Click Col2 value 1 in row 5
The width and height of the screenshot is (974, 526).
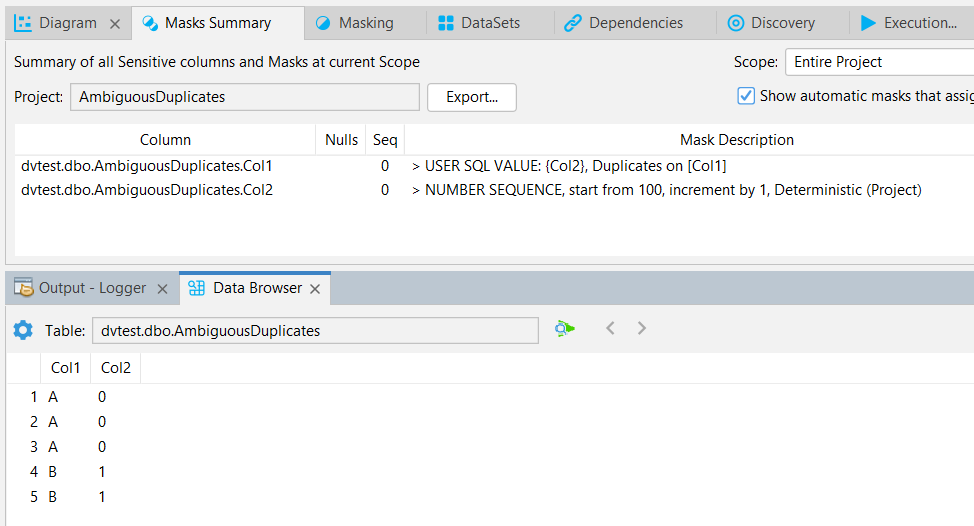point(102,497)
